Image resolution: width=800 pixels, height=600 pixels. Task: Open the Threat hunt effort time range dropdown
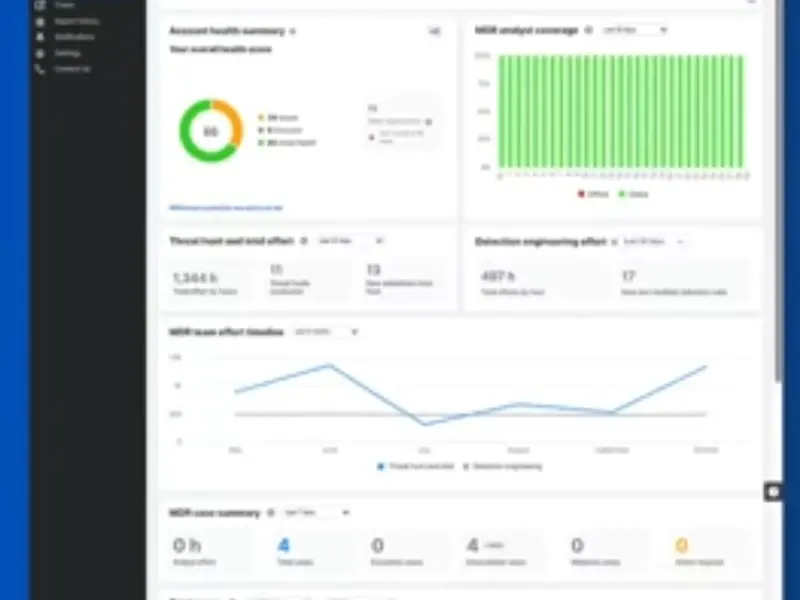(x=349, y=241)
